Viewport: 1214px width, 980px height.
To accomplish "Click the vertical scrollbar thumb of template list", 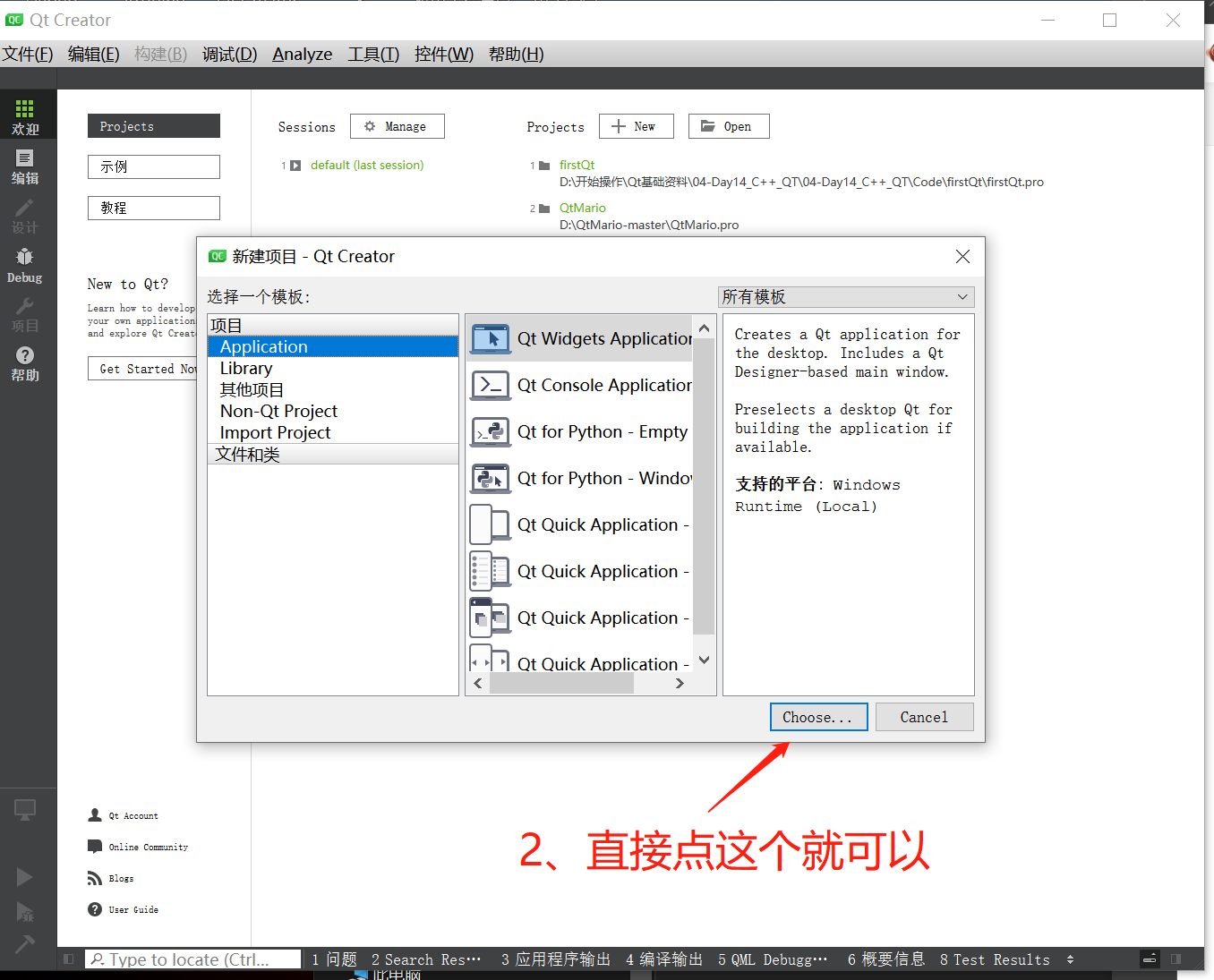I will 704,486.
